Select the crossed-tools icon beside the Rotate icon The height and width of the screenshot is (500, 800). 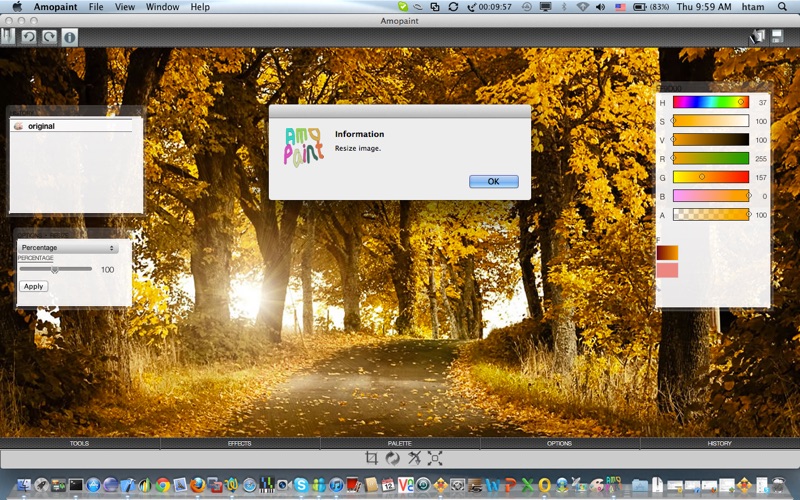414,458
